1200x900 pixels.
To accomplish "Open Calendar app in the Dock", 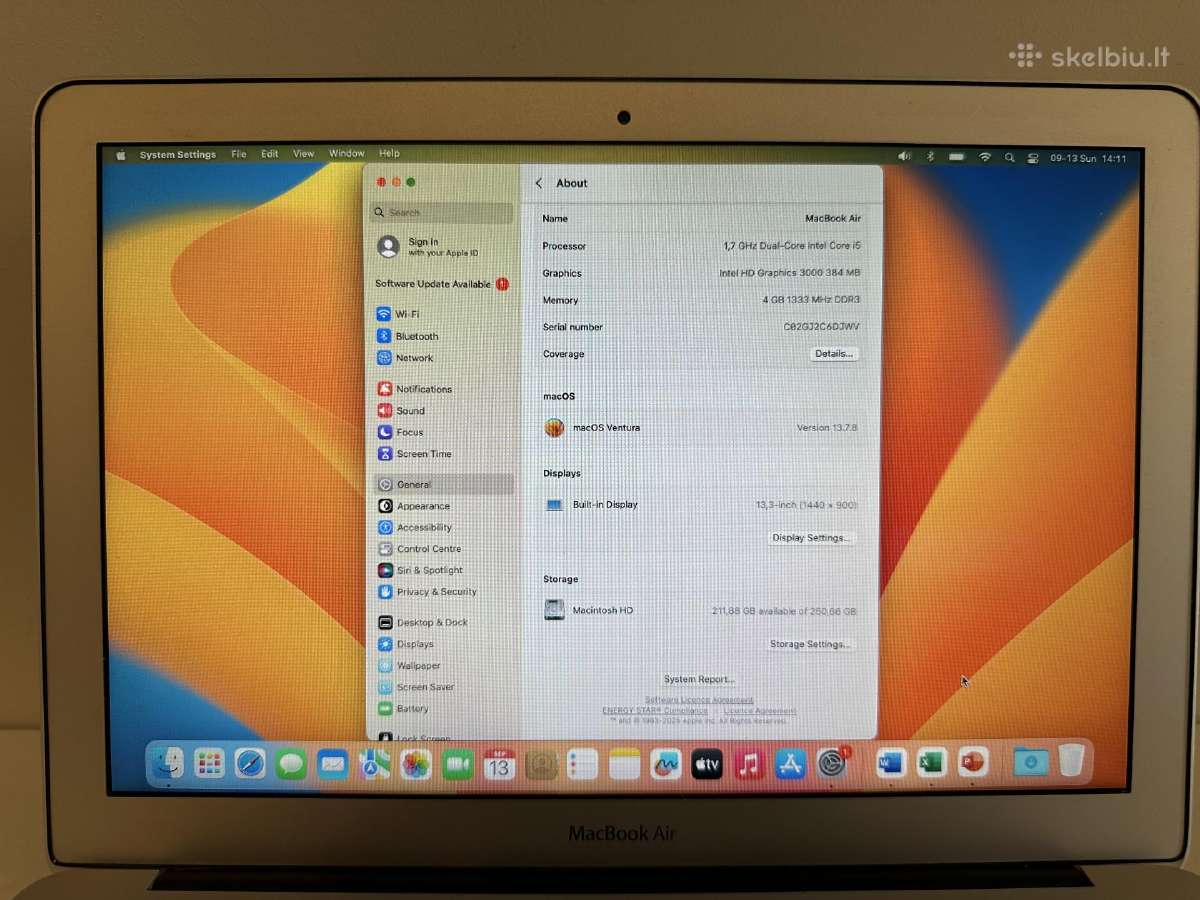I will pyautogui.click(x=499, y=765).
